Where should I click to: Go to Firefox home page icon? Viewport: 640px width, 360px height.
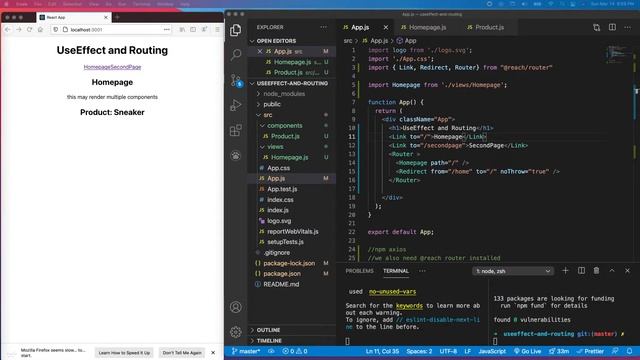pos(40,29)
